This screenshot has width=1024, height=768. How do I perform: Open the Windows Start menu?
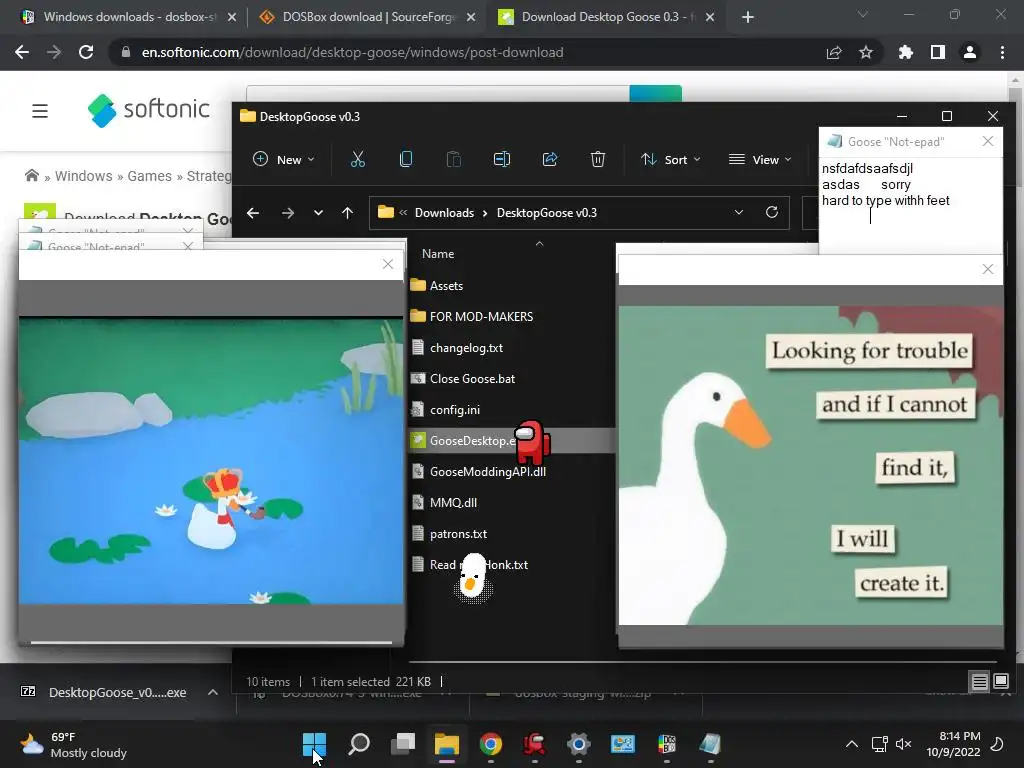314,744
